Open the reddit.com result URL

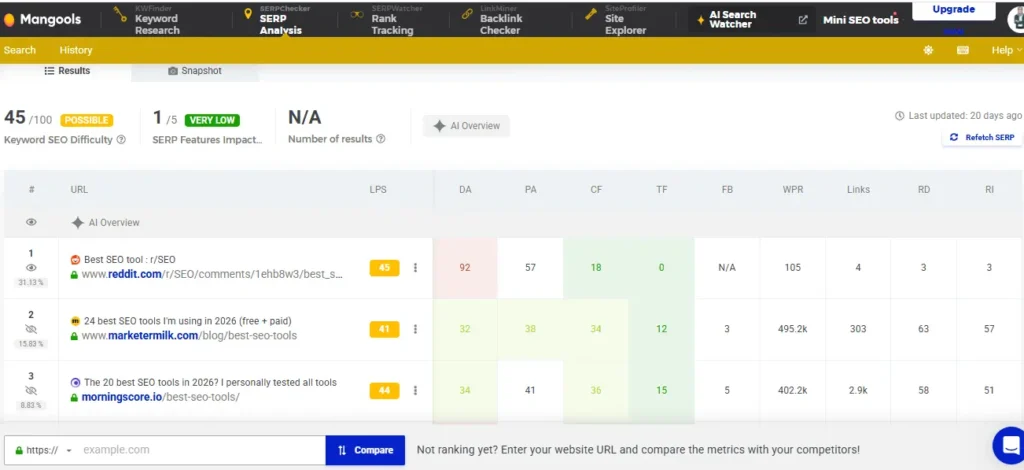(x=212, y=274)
